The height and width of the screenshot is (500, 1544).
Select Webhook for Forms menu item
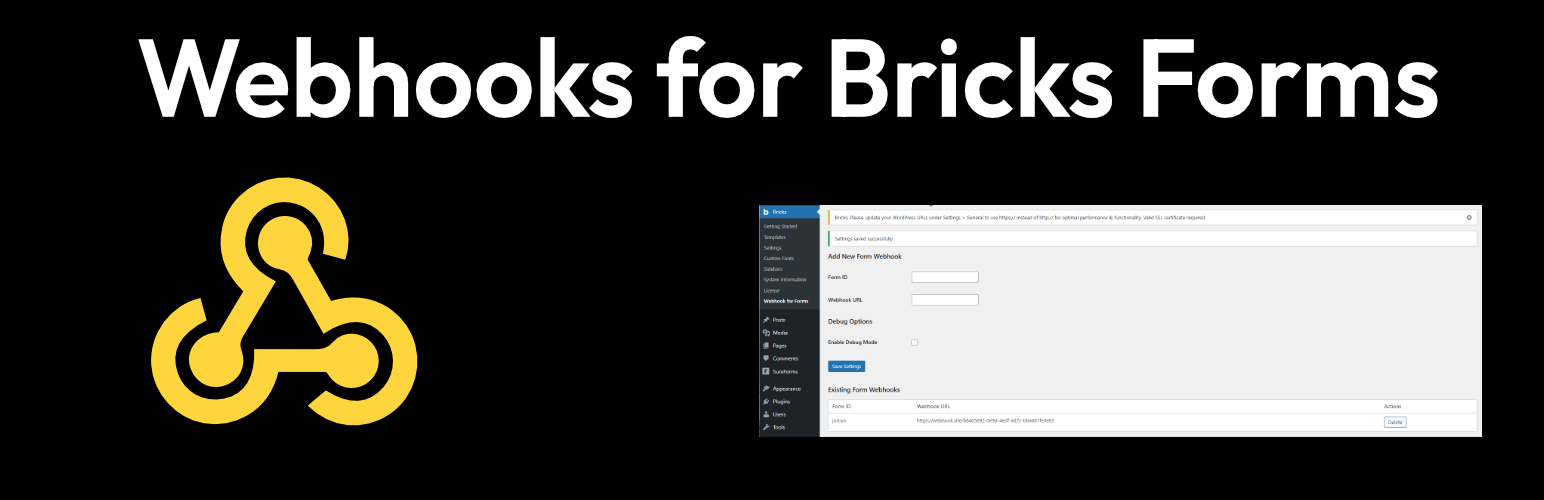click(786, 301)
